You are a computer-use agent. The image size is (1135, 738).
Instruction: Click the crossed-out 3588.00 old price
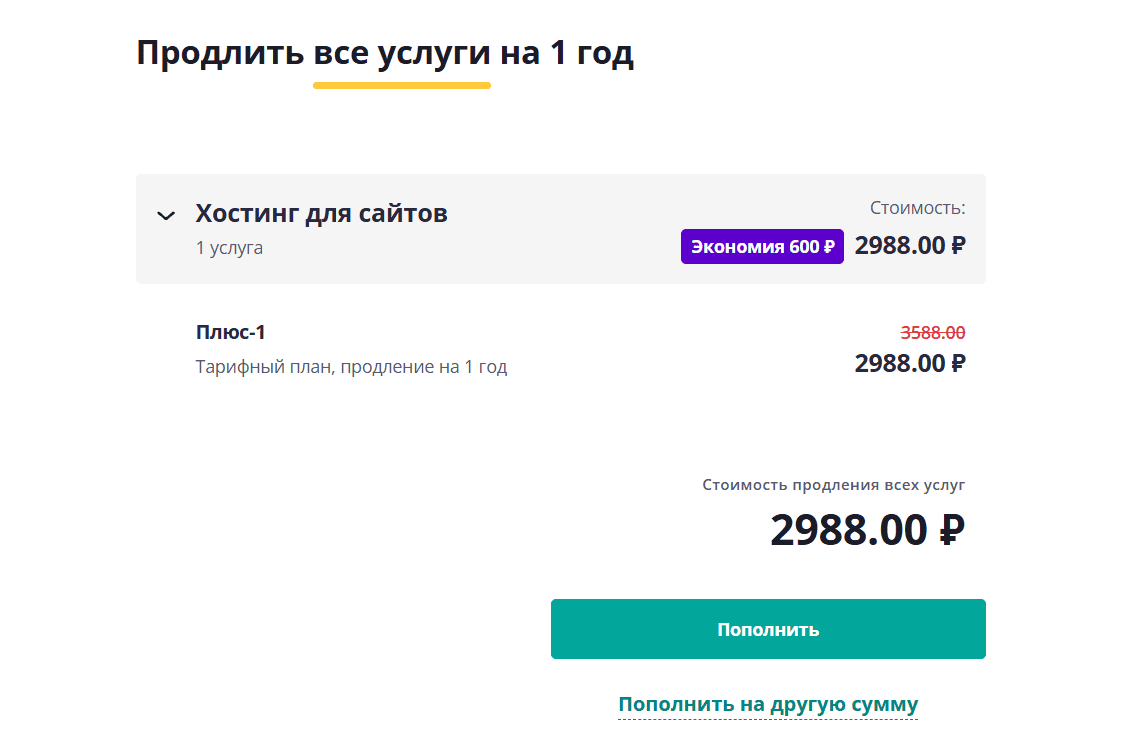932,333
